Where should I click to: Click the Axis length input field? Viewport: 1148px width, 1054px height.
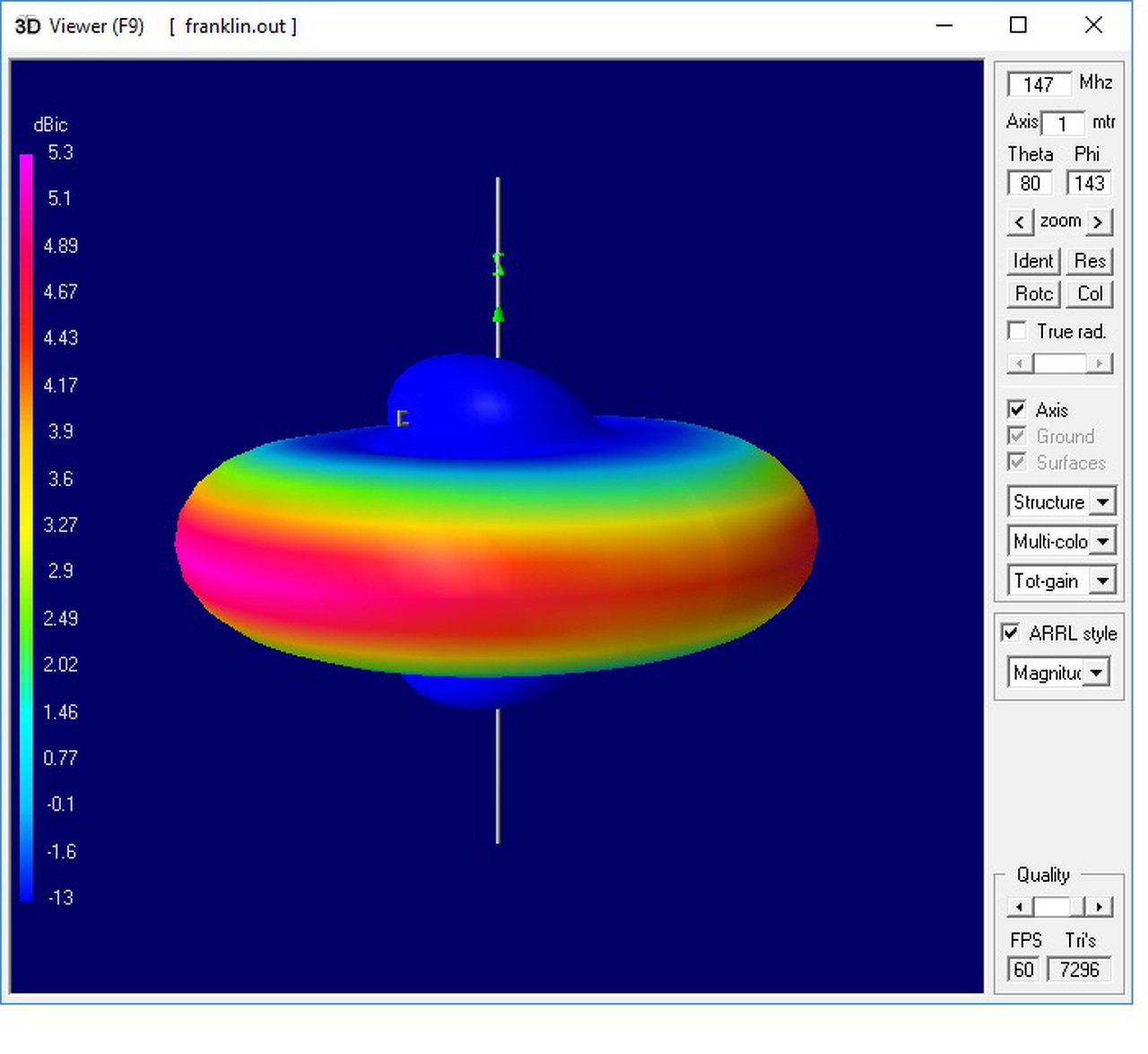tap(1063, 123)
